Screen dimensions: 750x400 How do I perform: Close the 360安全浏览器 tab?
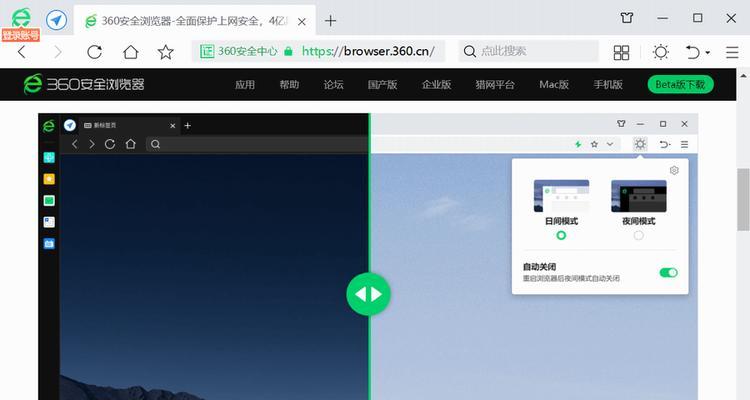302,22
